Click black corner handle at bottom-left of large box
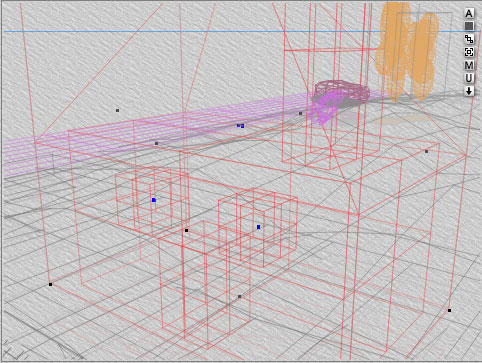The height and width of the screenshot is (363, 482). [x=50, y=284]
